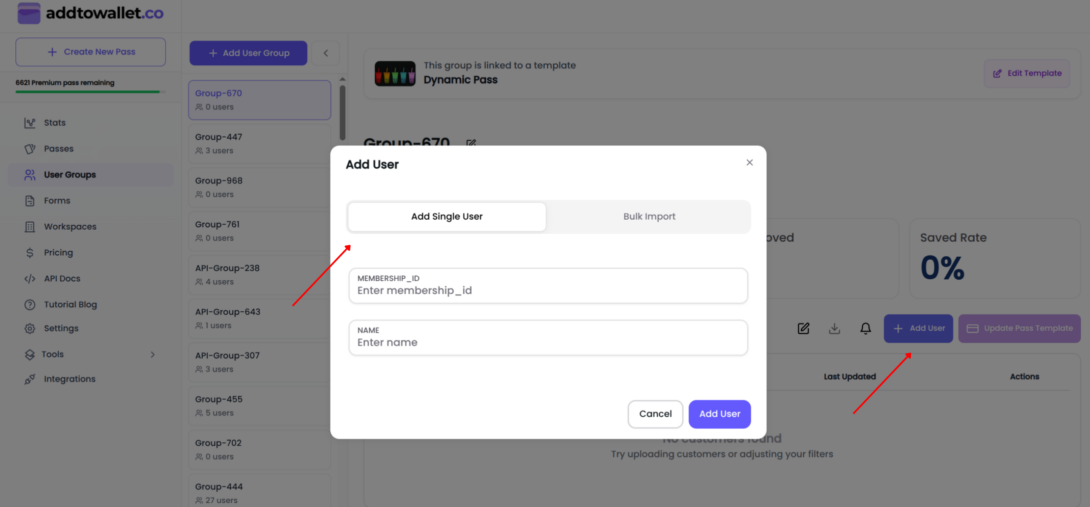
Task: Select Group-444 in the group list
Action: point(259,492)
